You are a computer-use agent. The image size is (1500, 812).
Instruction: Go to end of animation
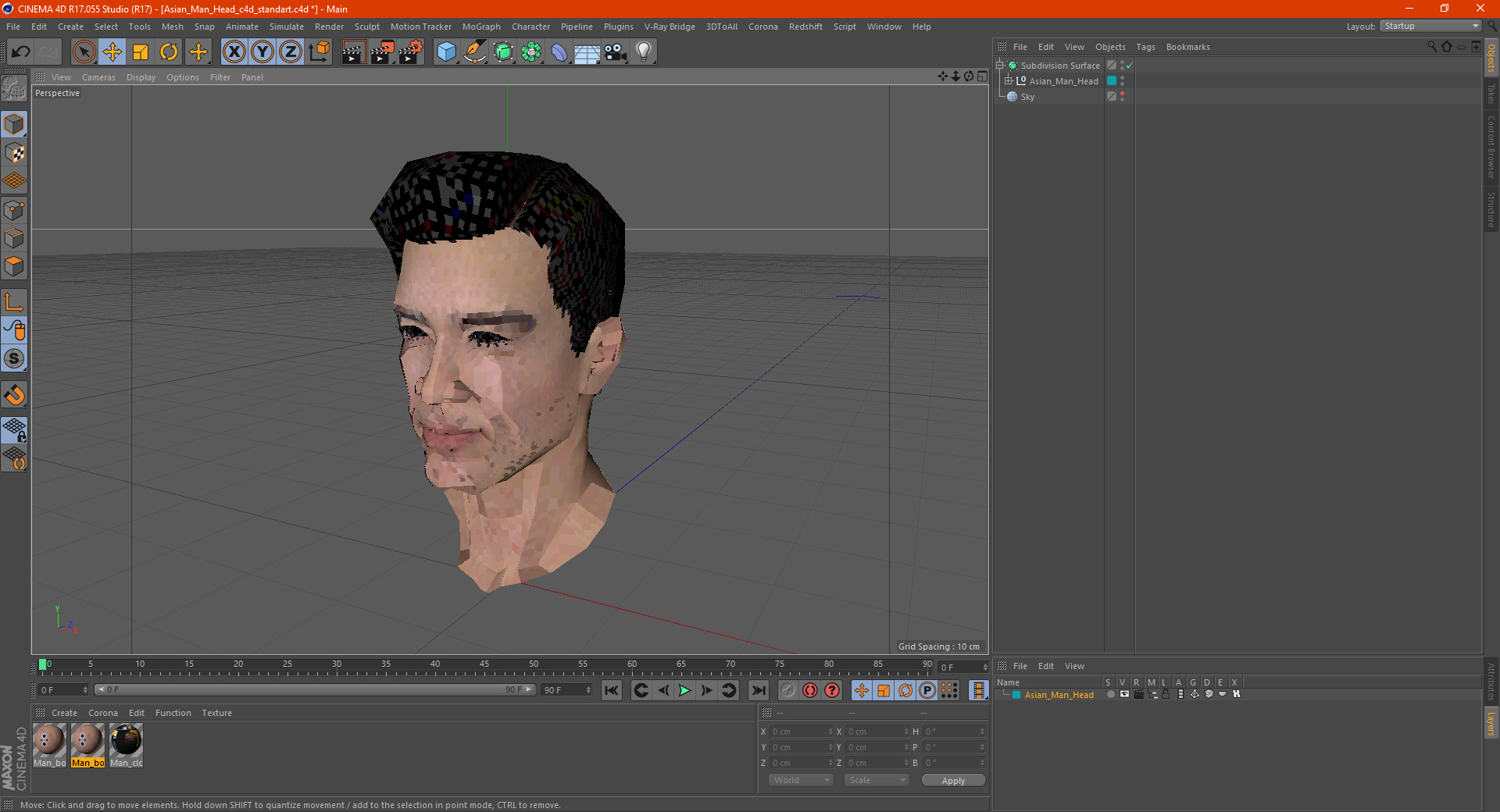coord(758,690)
